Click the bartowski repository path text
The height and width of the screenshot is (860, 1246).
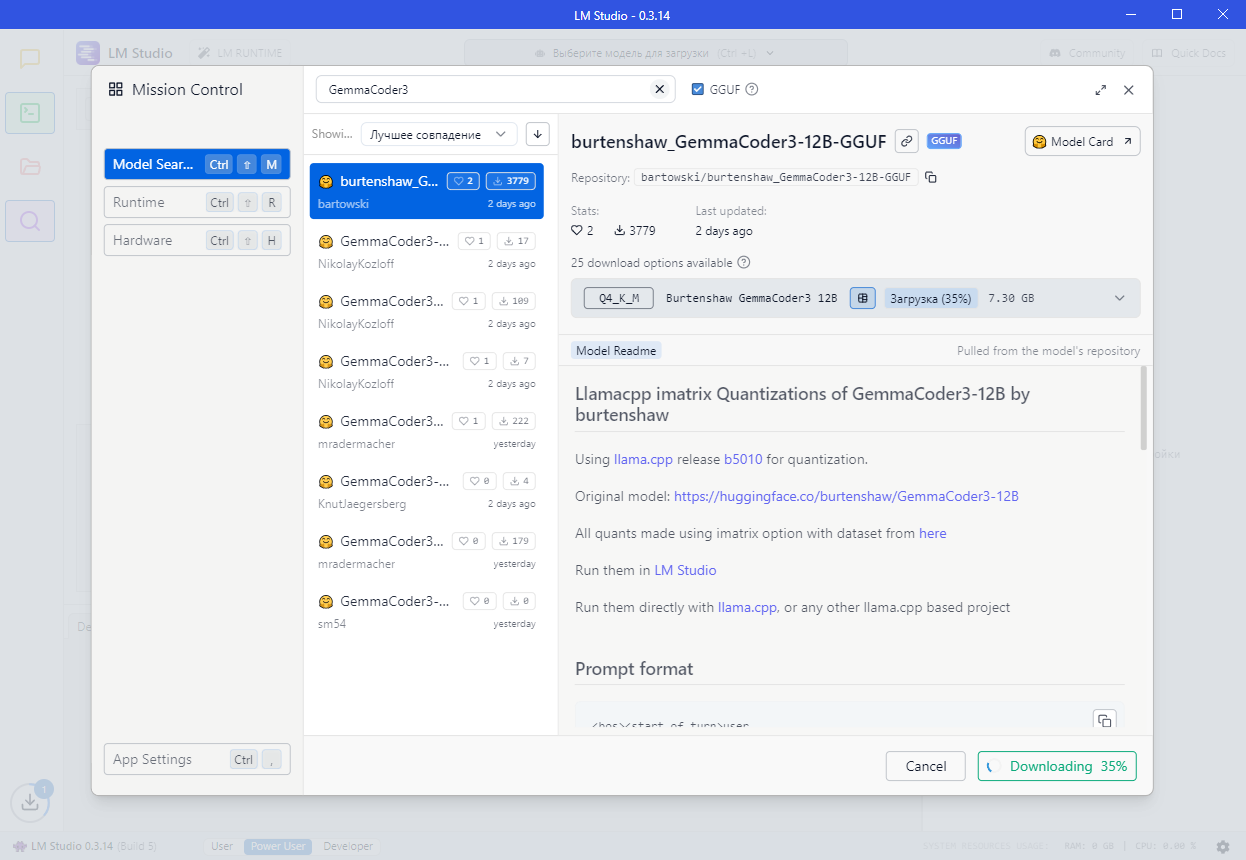(776, 177)
